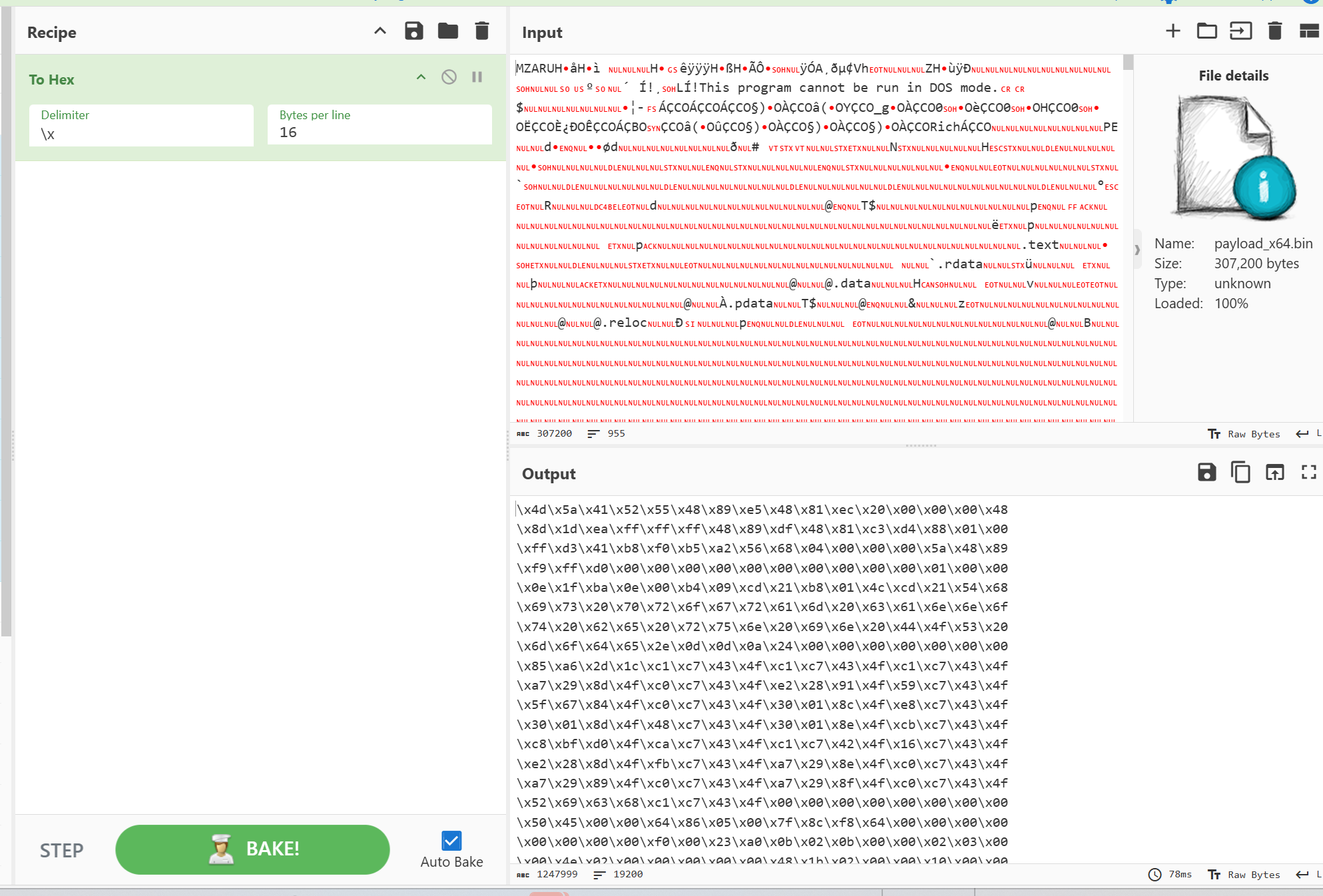Save output to file
This screenshot has width=1323, height=896.
pos(1206,473)
